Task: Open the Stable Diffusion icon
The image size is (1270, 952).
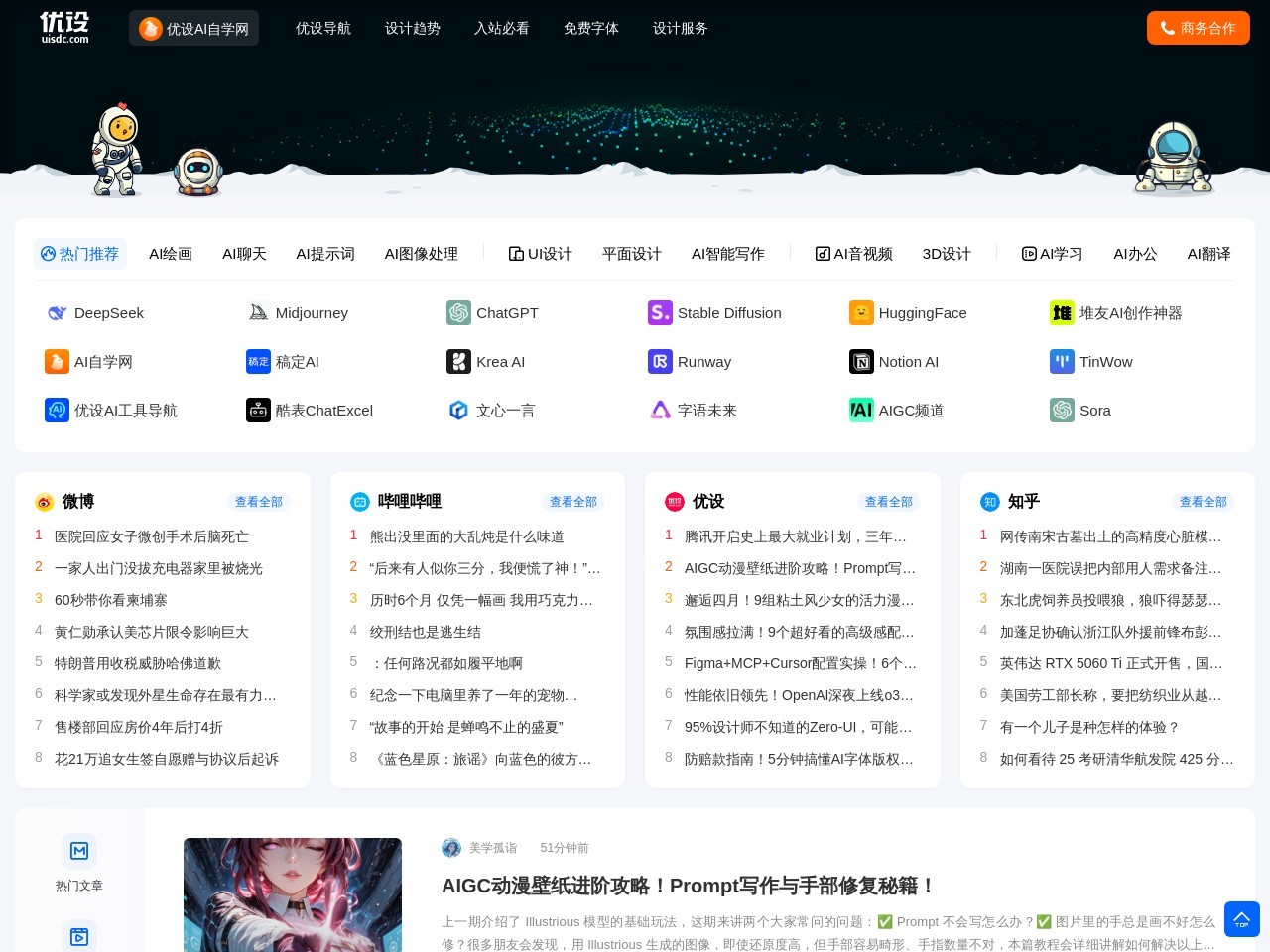Action: (x=660, y=313)
